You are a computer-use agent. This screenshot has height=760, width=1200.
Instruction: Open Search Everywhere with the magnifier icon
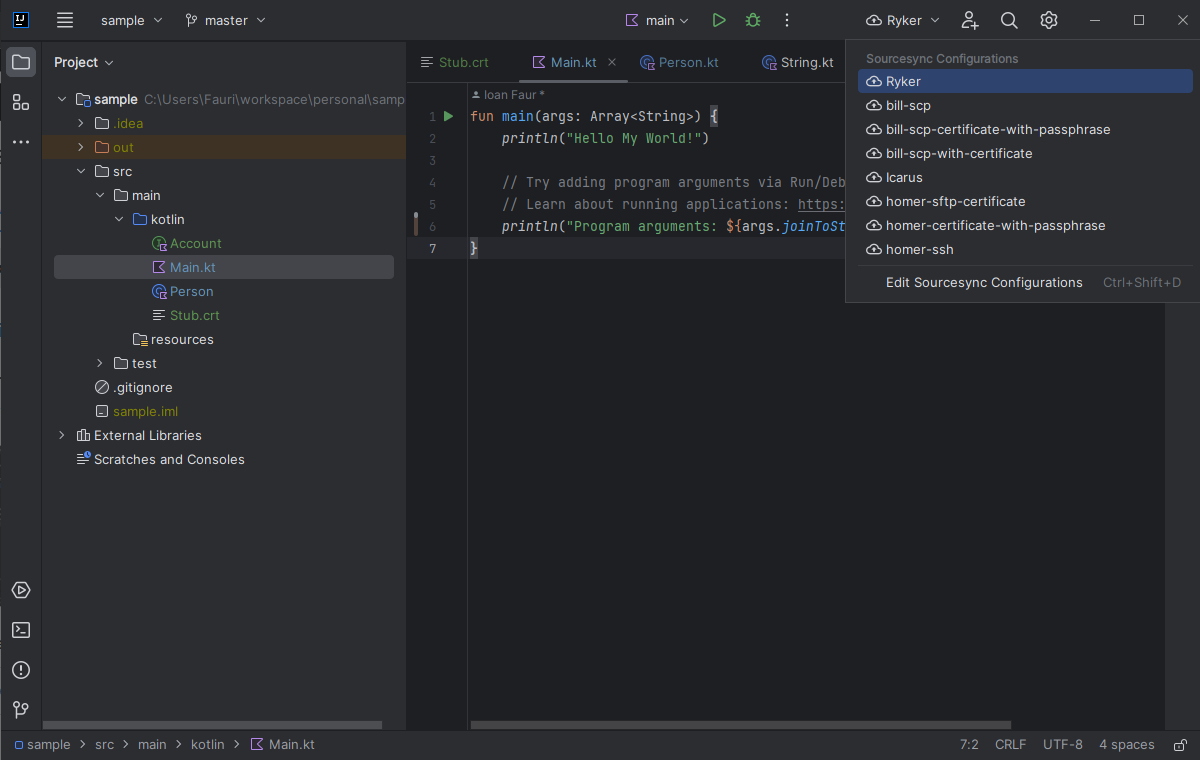(1008, 19)
